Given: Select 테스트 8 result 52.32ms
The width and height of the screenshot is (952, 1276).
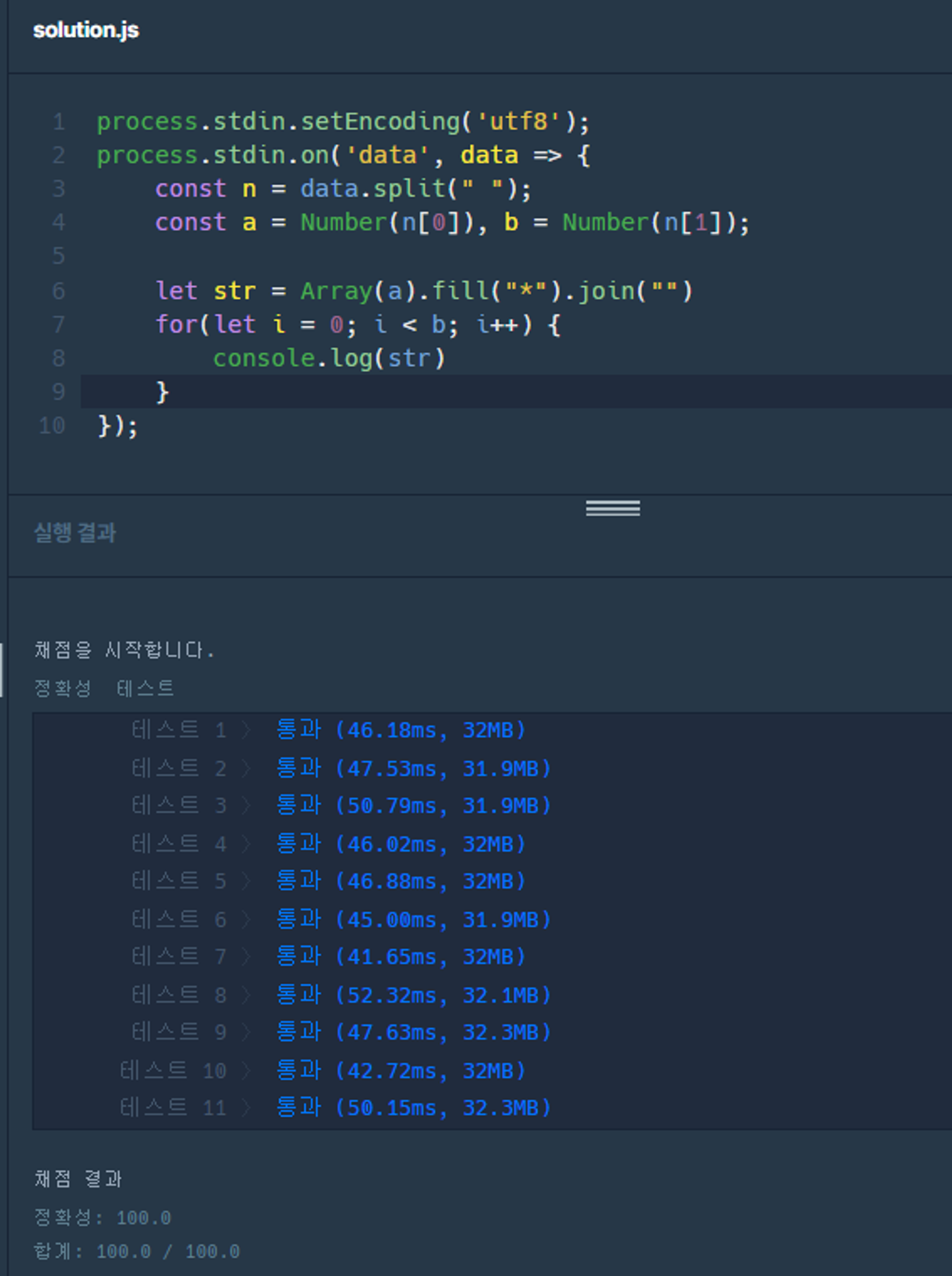Looking at the screenshot, I should pos(413,995).
